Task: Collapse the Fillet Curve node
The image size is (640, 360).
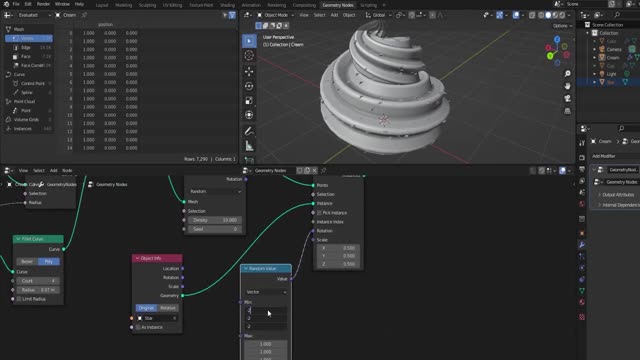Action: click(18, 239)
